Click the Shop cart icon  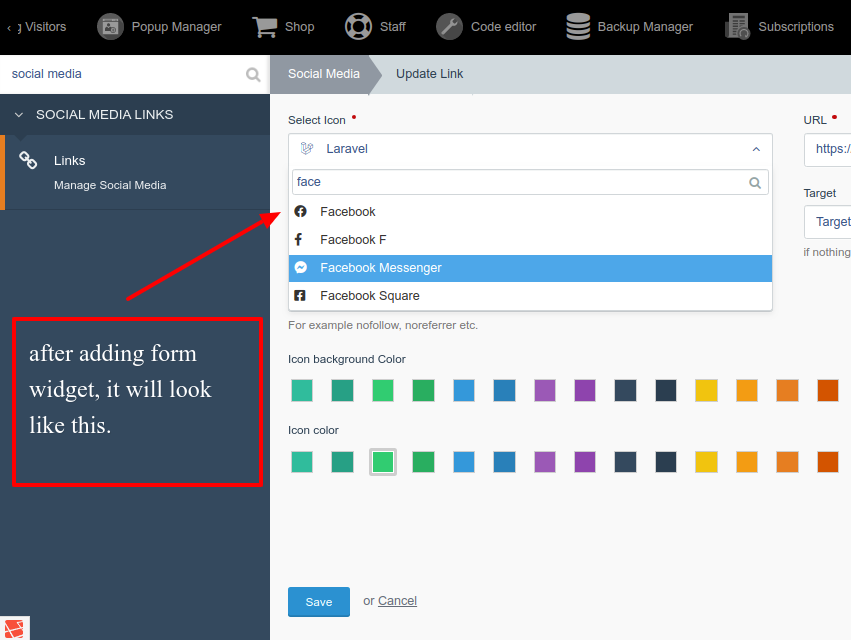(264, 27)
